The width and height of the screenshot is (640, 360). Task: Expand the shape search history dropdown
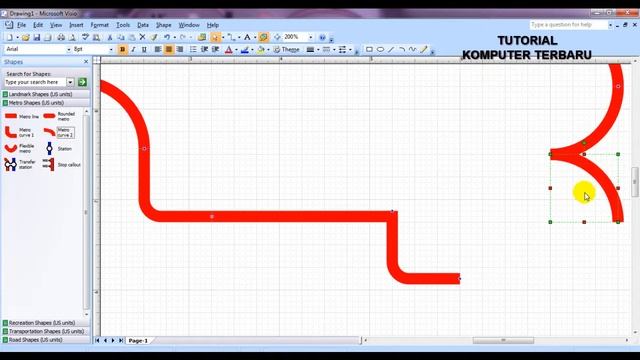click(70, 82)
